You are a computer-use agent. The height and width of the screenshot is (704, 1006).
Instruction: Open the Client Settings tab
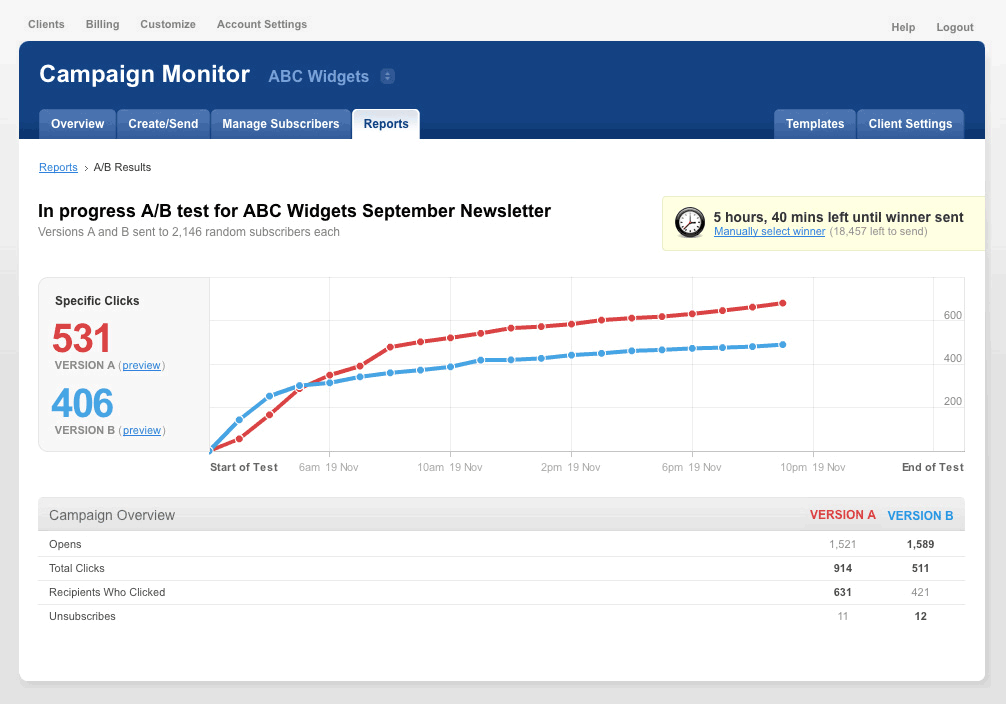(910, 124)
